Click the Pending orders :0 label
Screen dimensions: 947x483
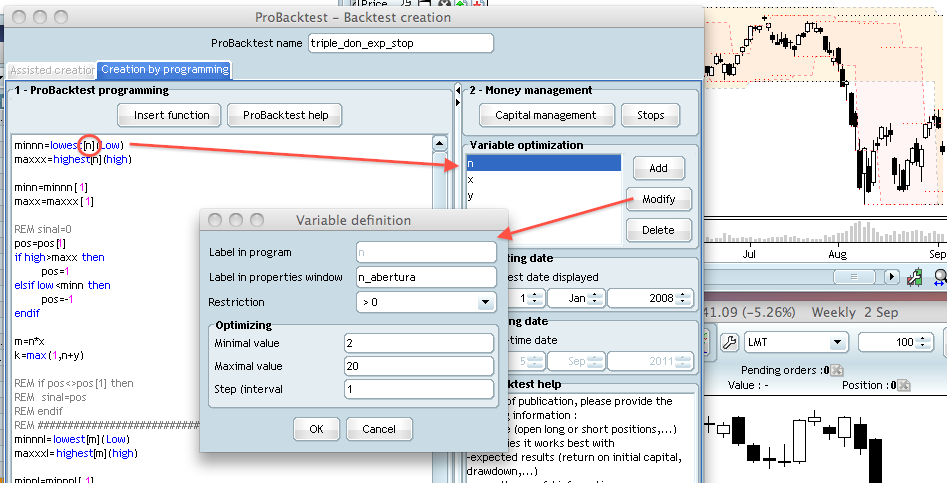(785, 370)
